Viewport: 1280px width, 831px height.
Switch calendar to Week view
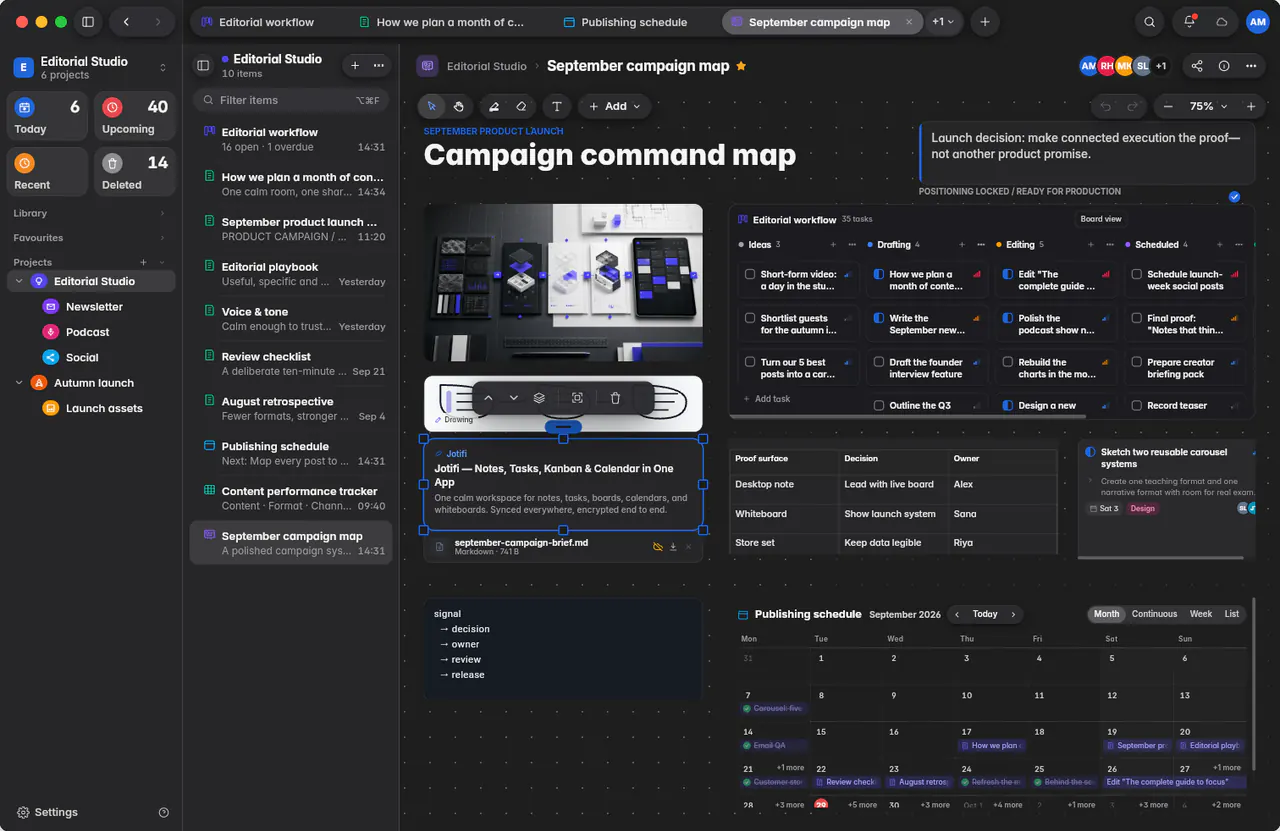pyautogui.click(x=1201, y=614)
